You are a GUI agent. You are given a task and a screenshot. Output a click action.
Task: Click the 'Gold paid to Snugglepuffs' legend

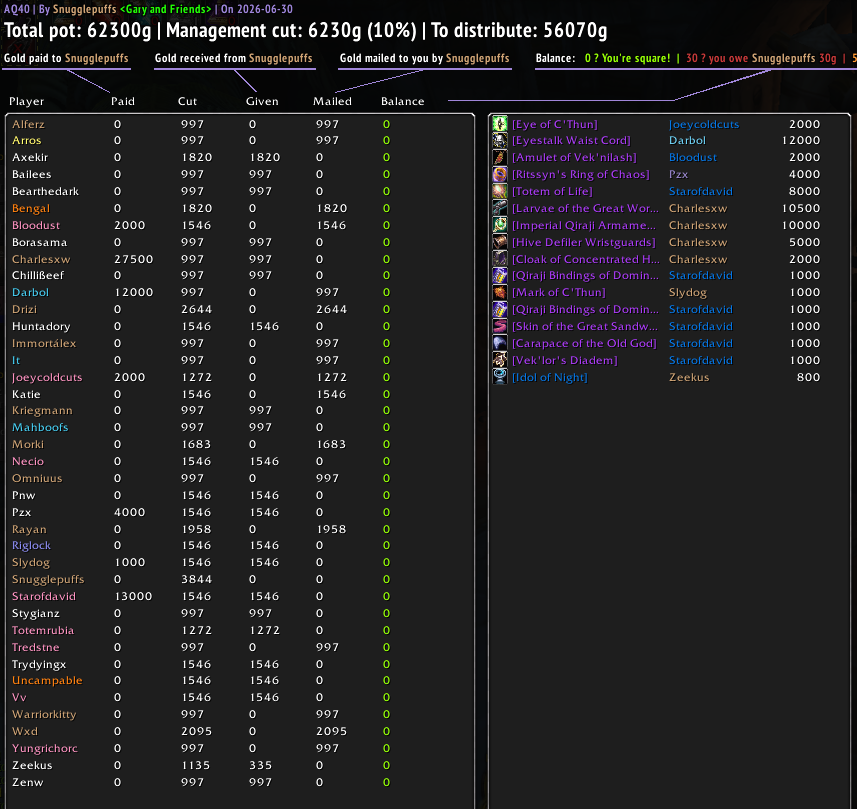[x=66, y=58]
